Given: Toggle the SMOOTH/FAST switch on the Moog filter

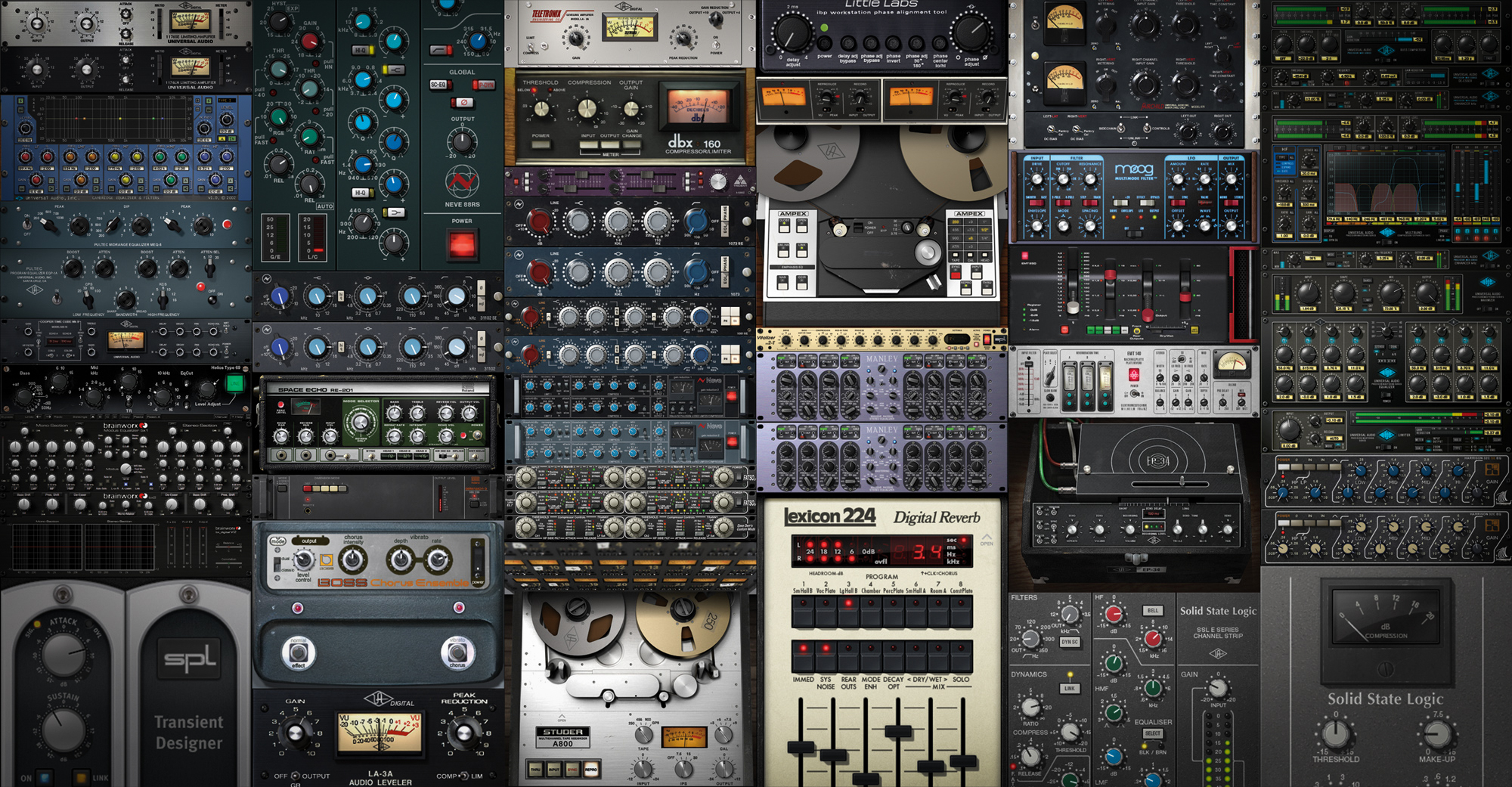Looking at the screenshot, I should click(1036, 203).
